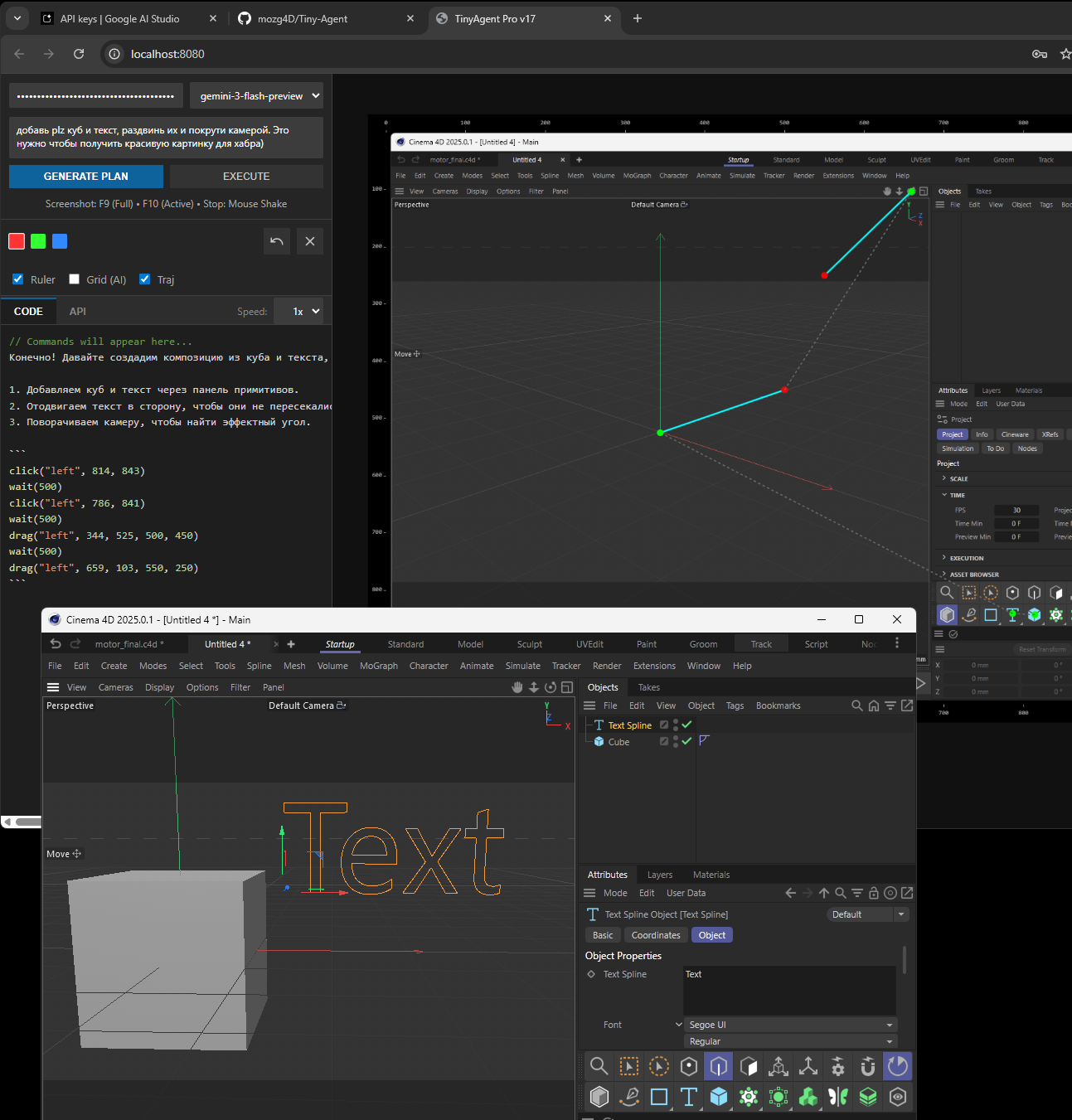The width and height of the screenshot is (1072, 1120).
Task: Click the blue Cube primitive icon in palette
Action: point(719,1097)
